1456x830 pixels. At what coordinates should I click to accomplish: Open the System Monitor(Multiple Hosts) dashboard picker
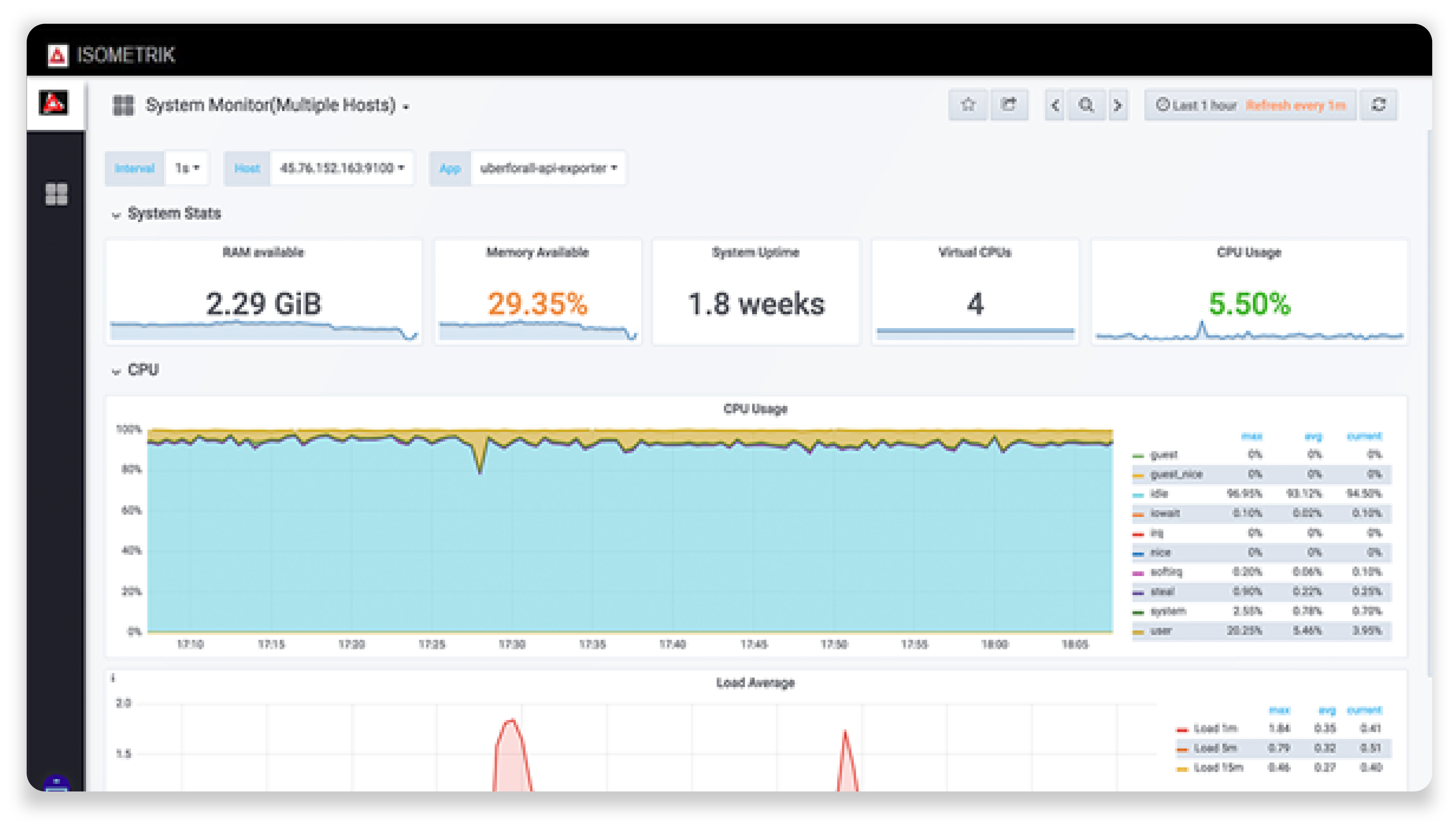coord(277,105)
